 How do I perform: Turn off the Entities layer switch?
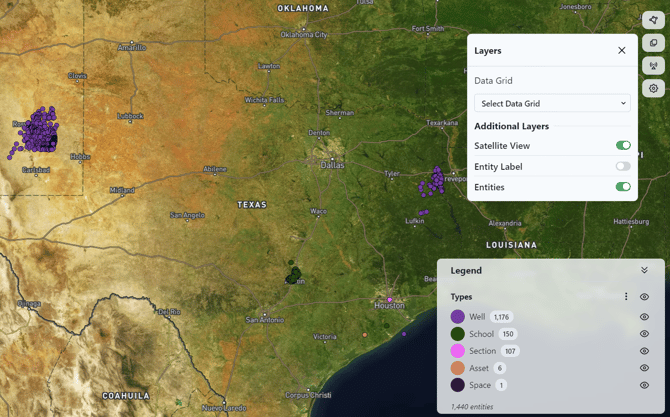click(x=623, y=187)
